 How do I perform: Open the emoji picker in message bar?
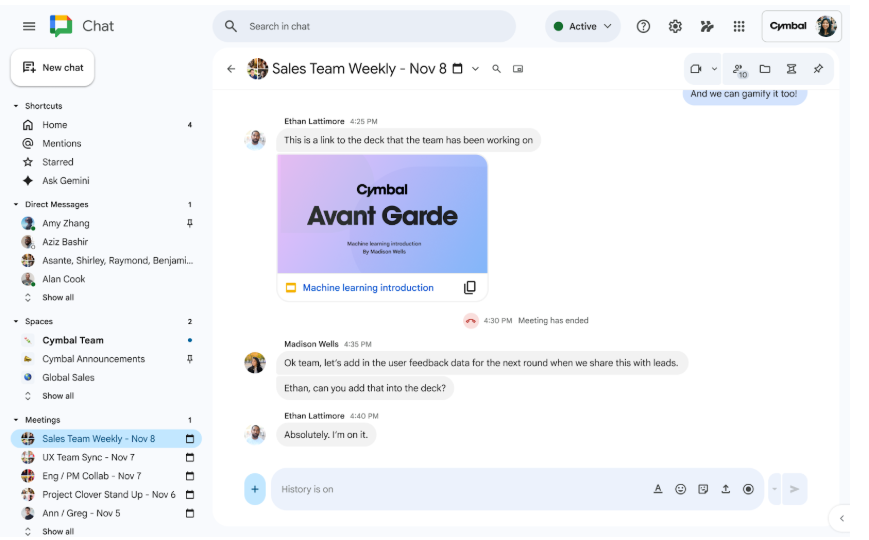pos(681,489)
